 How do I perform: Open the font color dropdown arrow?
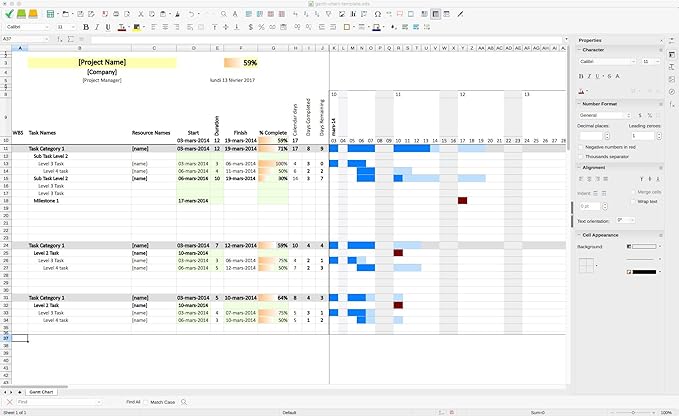(x=129, y=27)
